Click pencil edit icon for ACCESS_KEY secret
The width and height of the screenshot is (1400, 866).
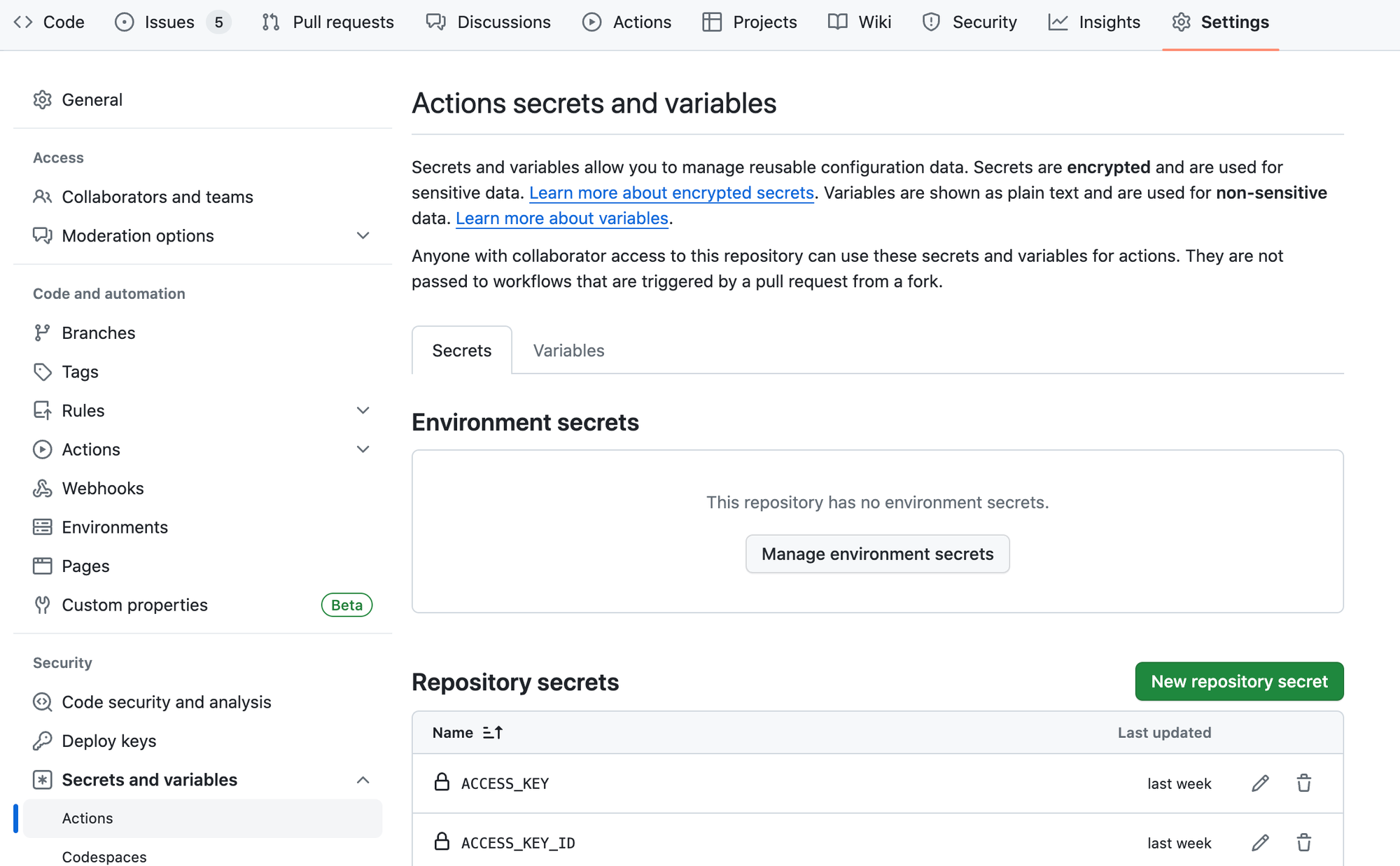click(x=1260, y=783)
